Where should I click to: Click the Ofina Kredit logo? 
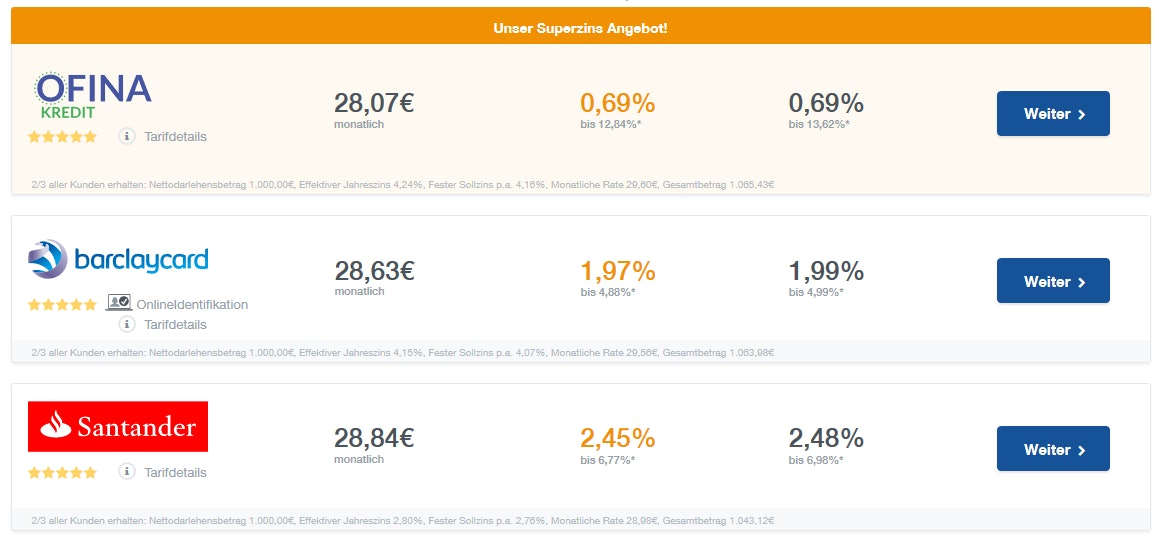pyautogui.click(x=92, y=95)
